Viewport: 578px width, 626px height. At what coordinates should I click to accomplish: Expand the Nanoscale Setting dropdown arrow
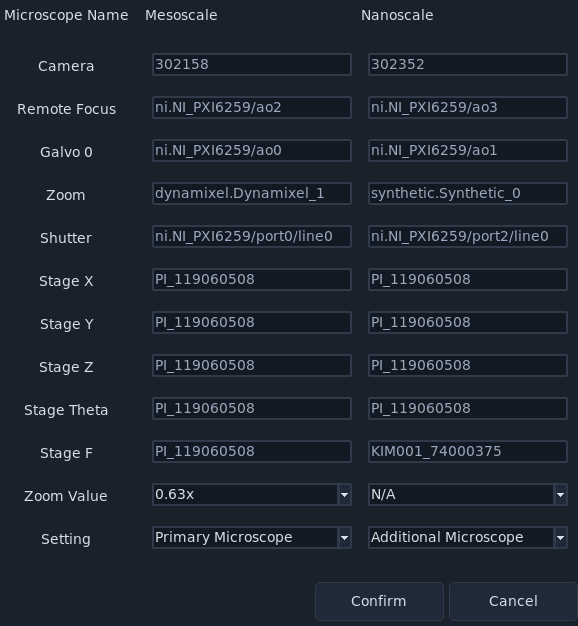pos(560,538)
